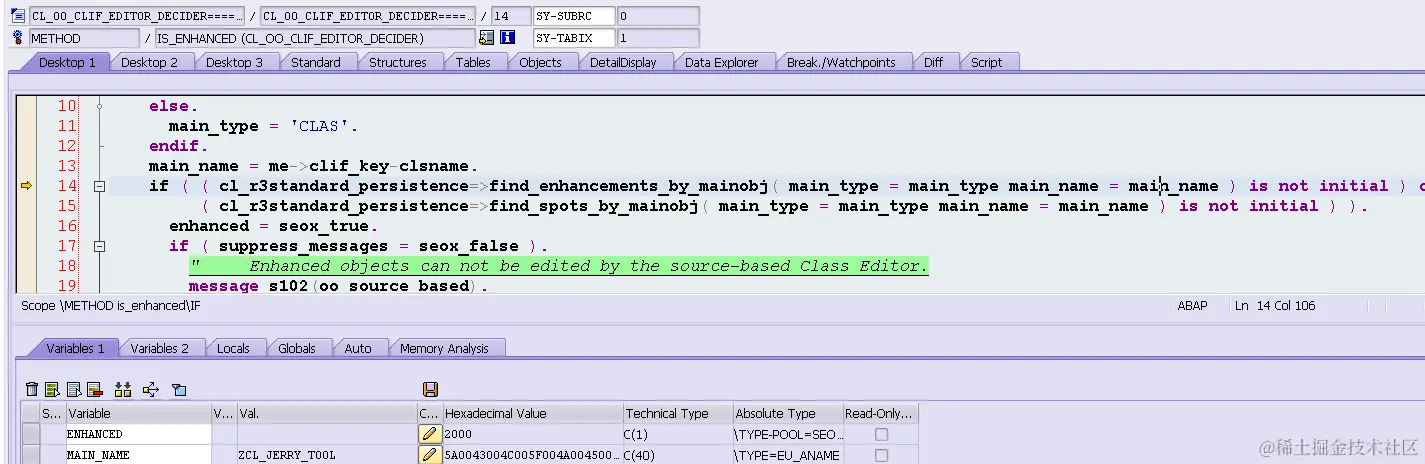Click the Hexadecimal Value column header

tap(533, 413)
